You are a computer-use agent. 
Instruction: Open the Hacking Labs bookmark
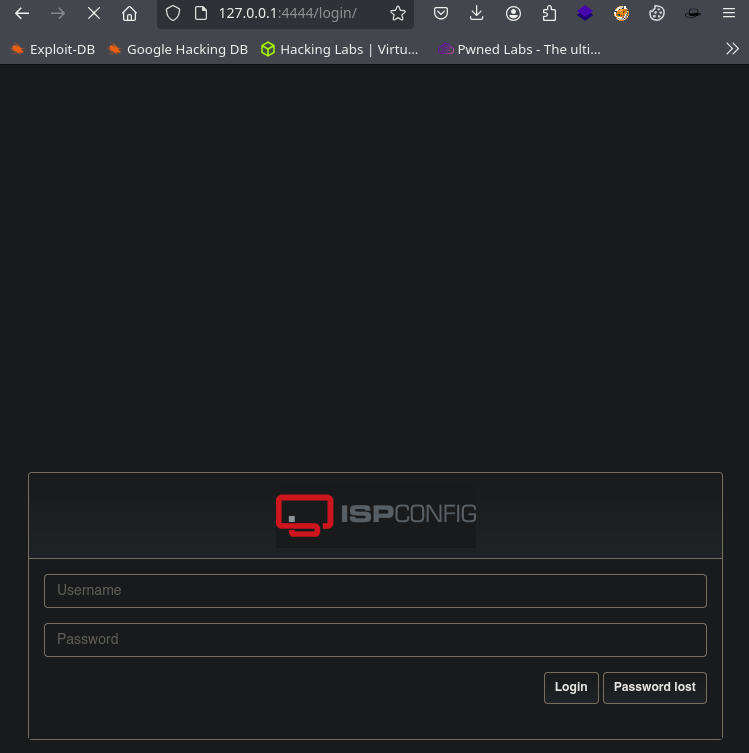[x=339, y=49]
